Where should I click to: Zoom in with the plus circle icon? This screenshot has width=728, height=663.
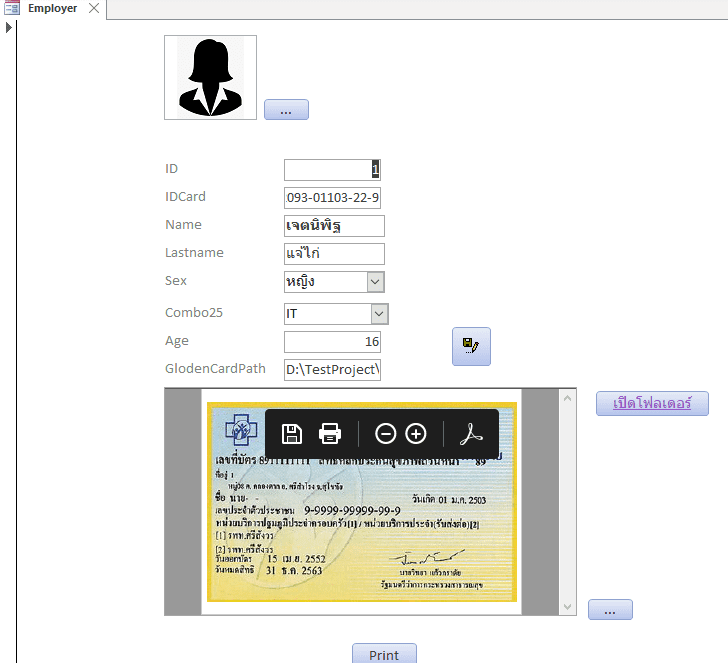click(416, 434)
